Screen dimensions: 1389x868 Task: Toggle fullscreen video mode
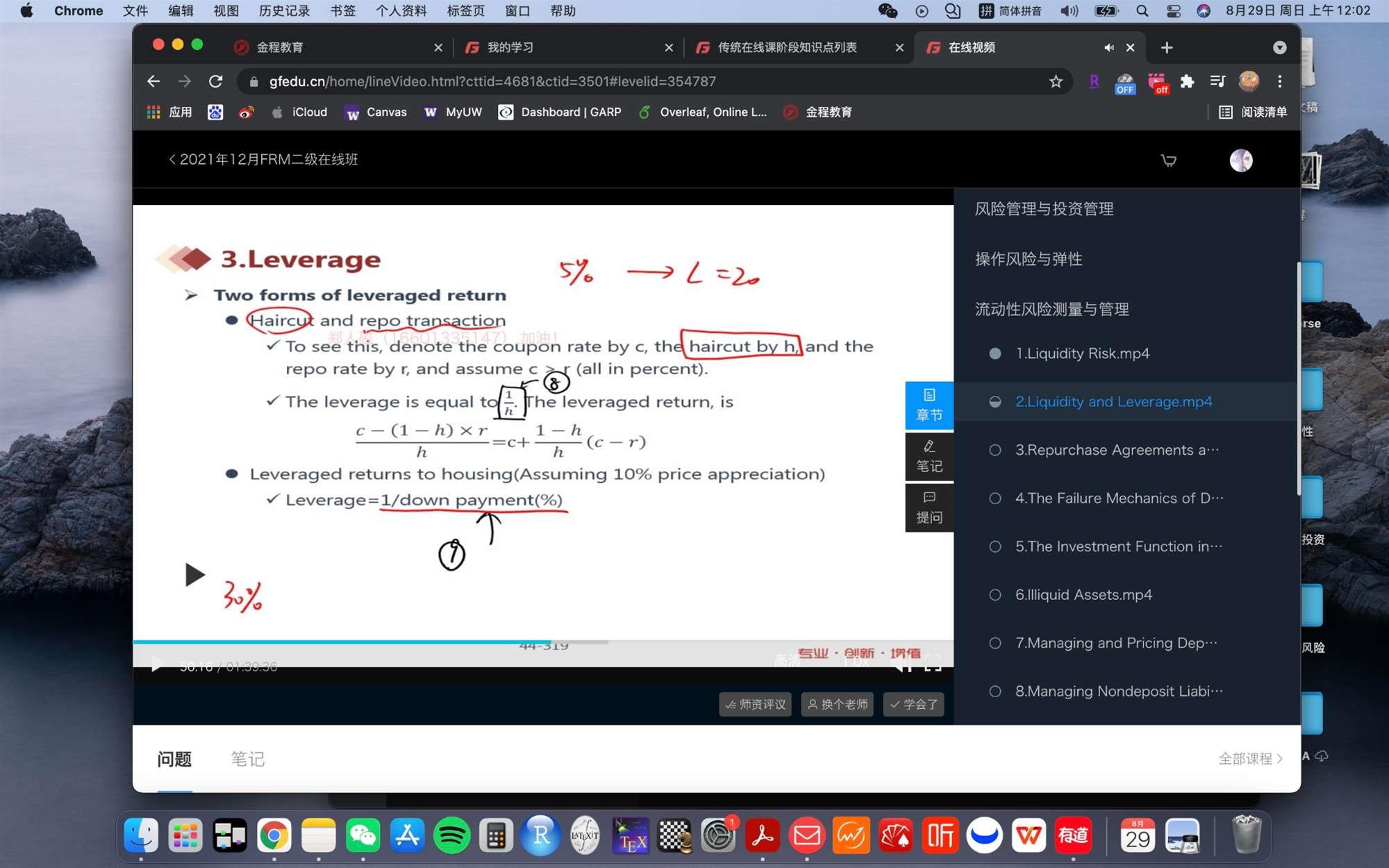pyautogui.click(x=933, y=664)
